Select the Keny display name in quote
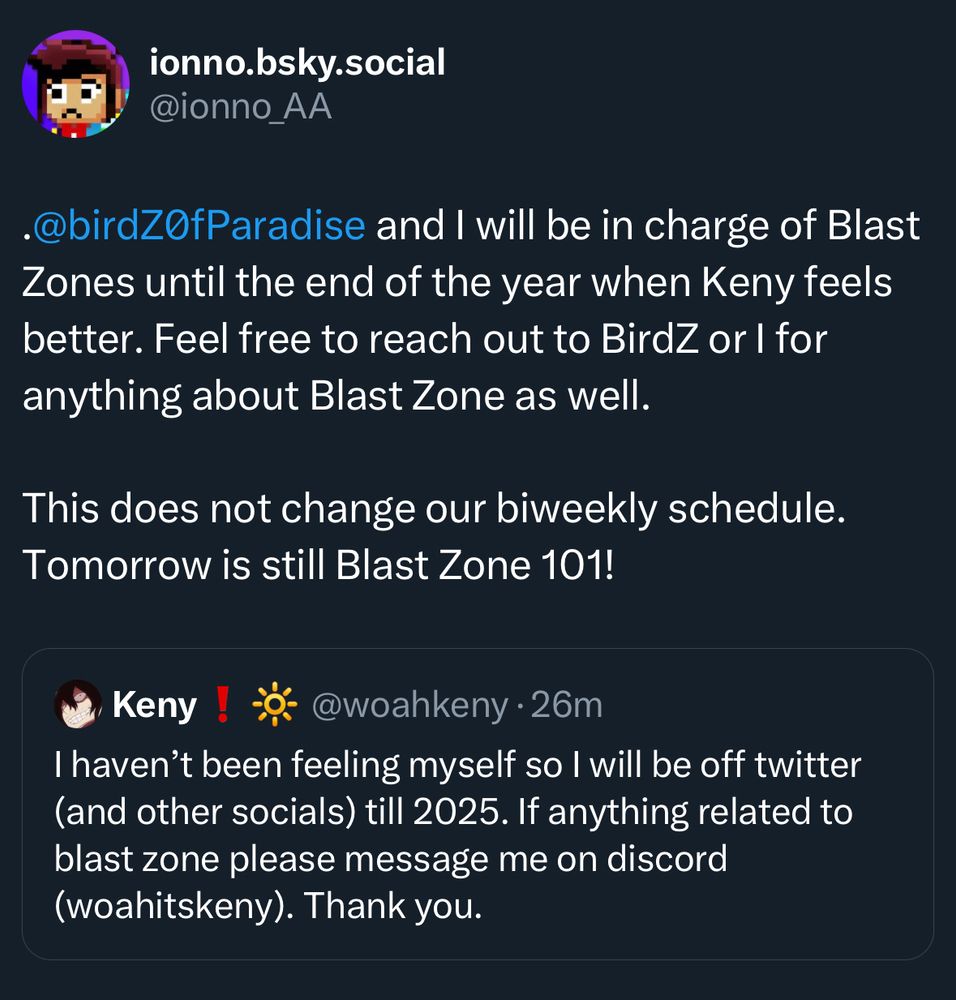 [x=154, y=706]
